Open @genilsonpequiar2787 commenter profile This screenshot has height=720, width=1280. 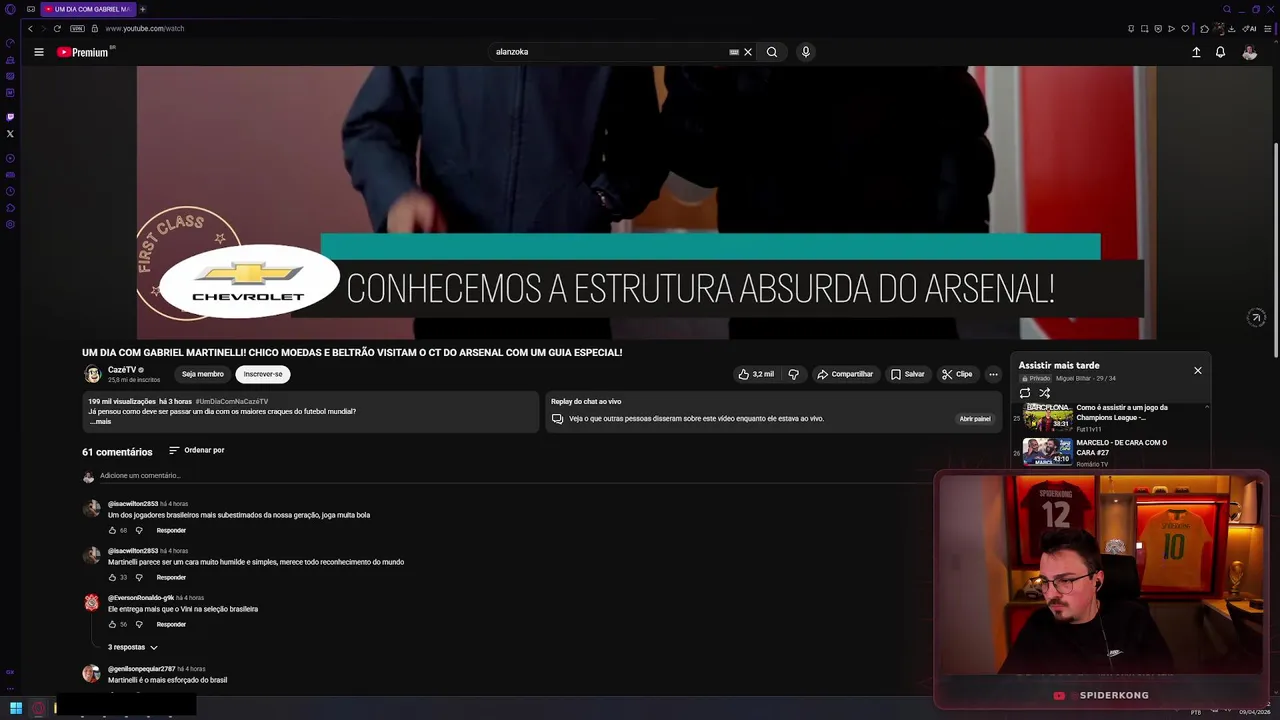[141, 669]
